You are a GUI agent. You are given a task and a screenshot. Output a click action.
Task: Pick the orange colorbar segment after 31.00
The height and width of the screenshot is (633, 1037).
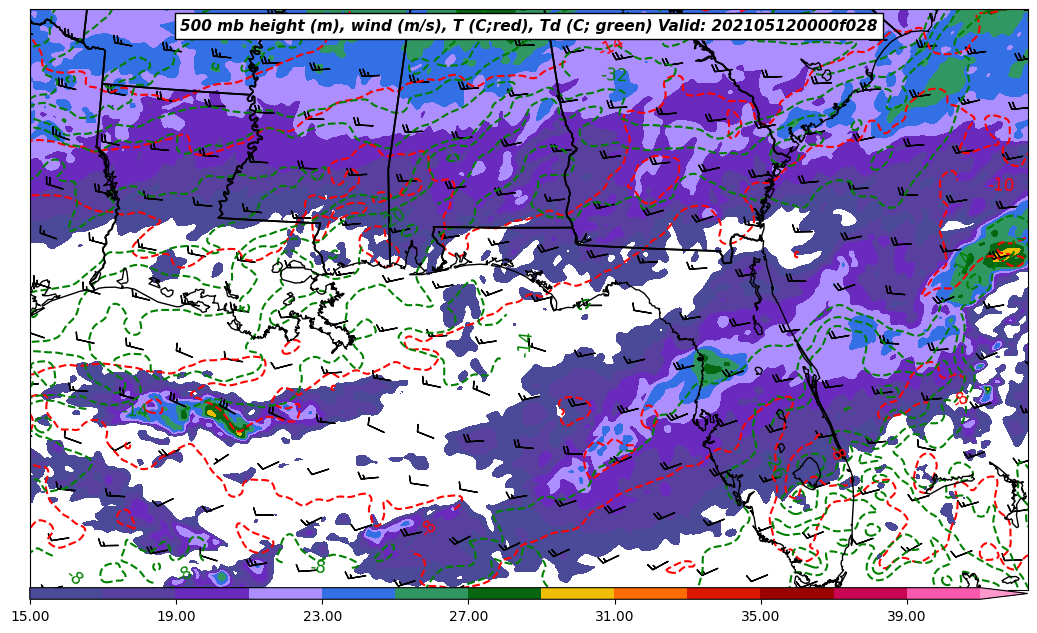click(650, 593)
